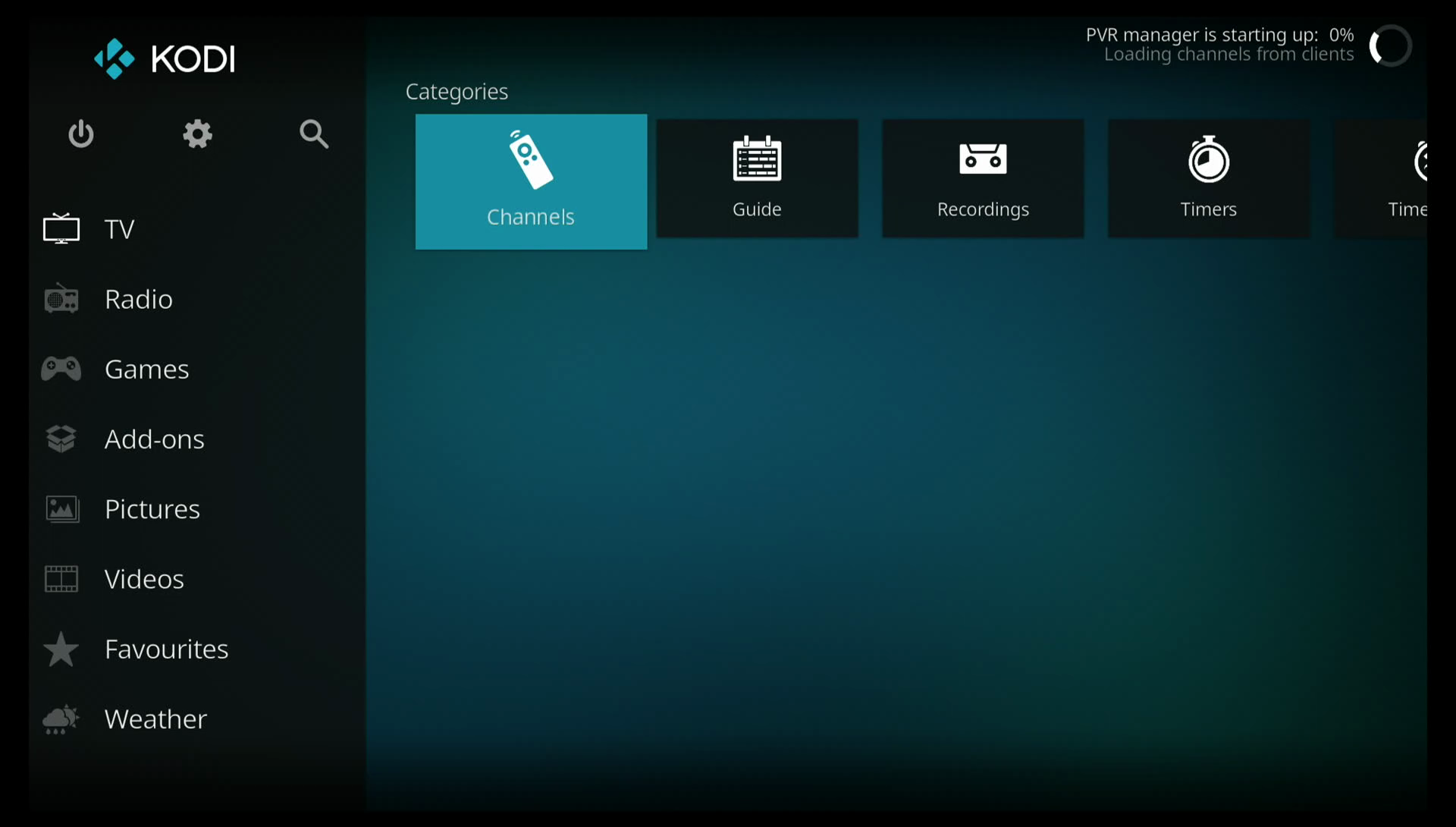Click the Weather cloud icon
Image resolution: width=1456 pixels, height=827 pixels.
click(61, 719)
